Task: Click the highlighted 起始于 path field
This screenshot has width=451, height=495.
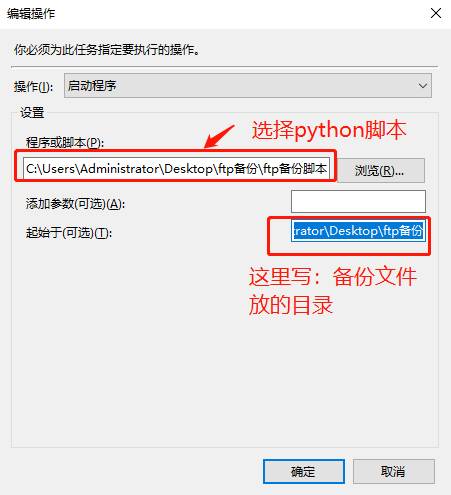Action: [x=358, y=231]
